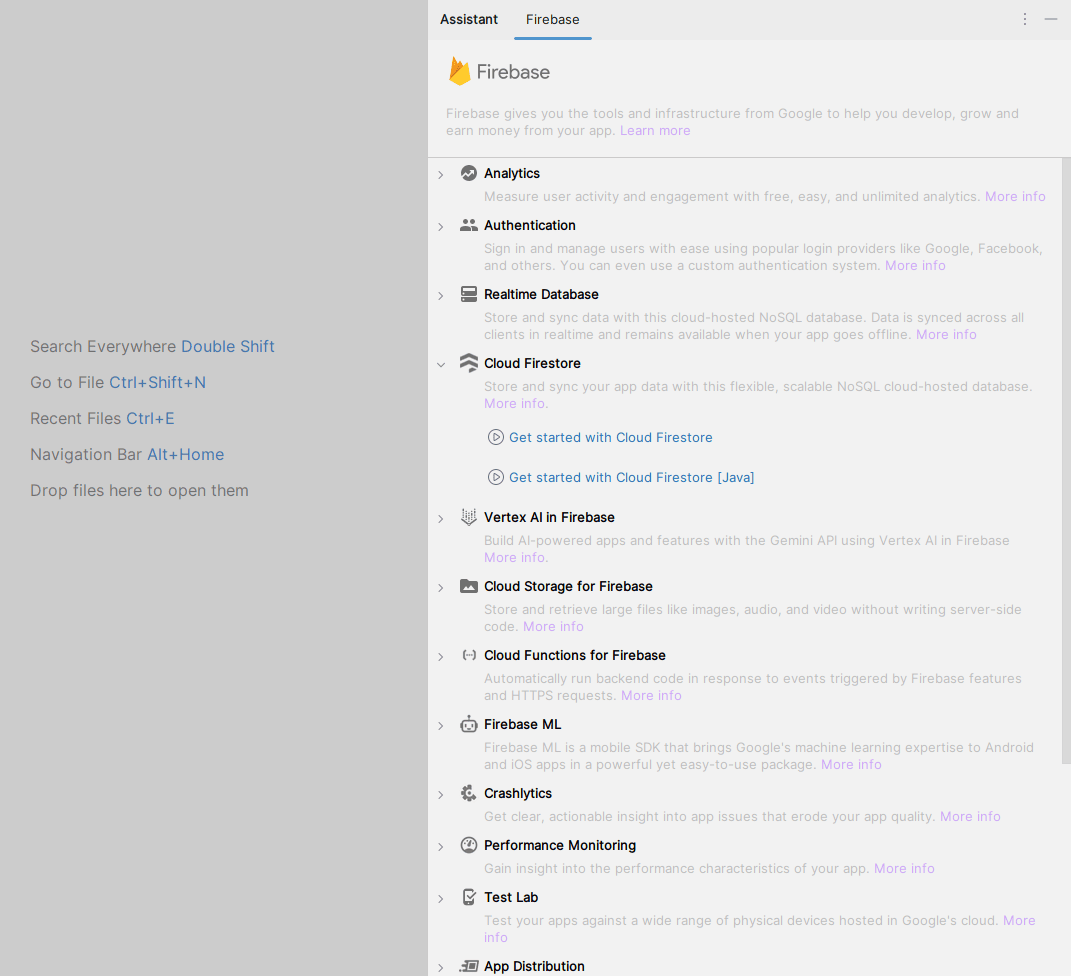Screen dimensions: 1071x976
Task: Open More info link under Vertex AI
Action: pyautogui.click(x=514, y=557)
